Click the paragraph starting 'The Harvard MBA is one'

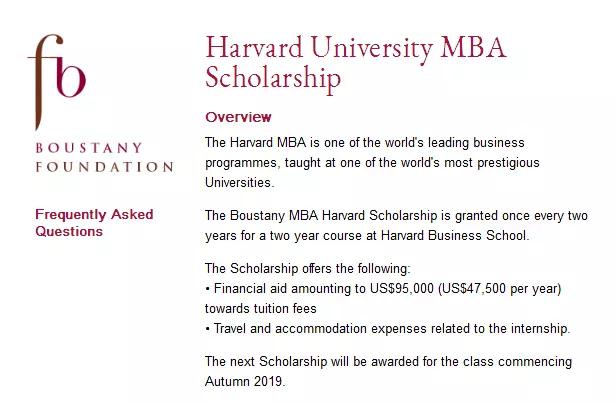pos(372,162)
